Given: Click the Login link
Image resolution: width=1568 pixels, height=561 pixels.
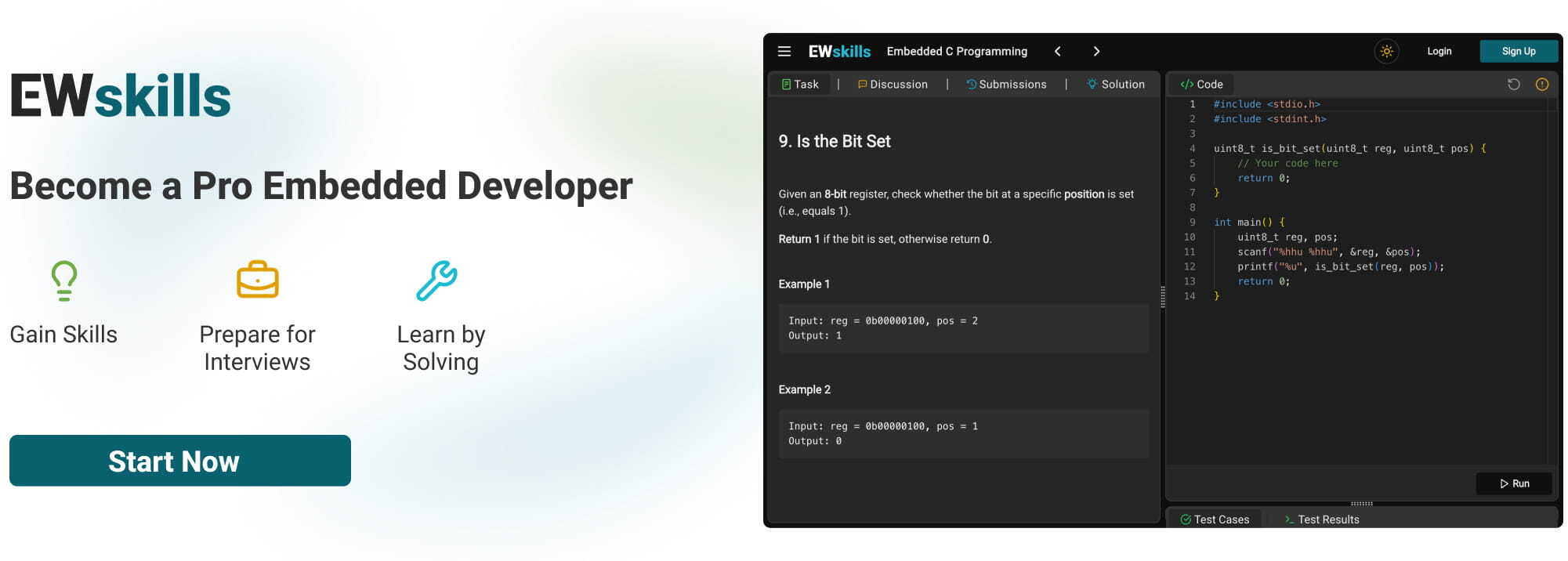Looking at the screenshot, I should (x=1439, y=52).
